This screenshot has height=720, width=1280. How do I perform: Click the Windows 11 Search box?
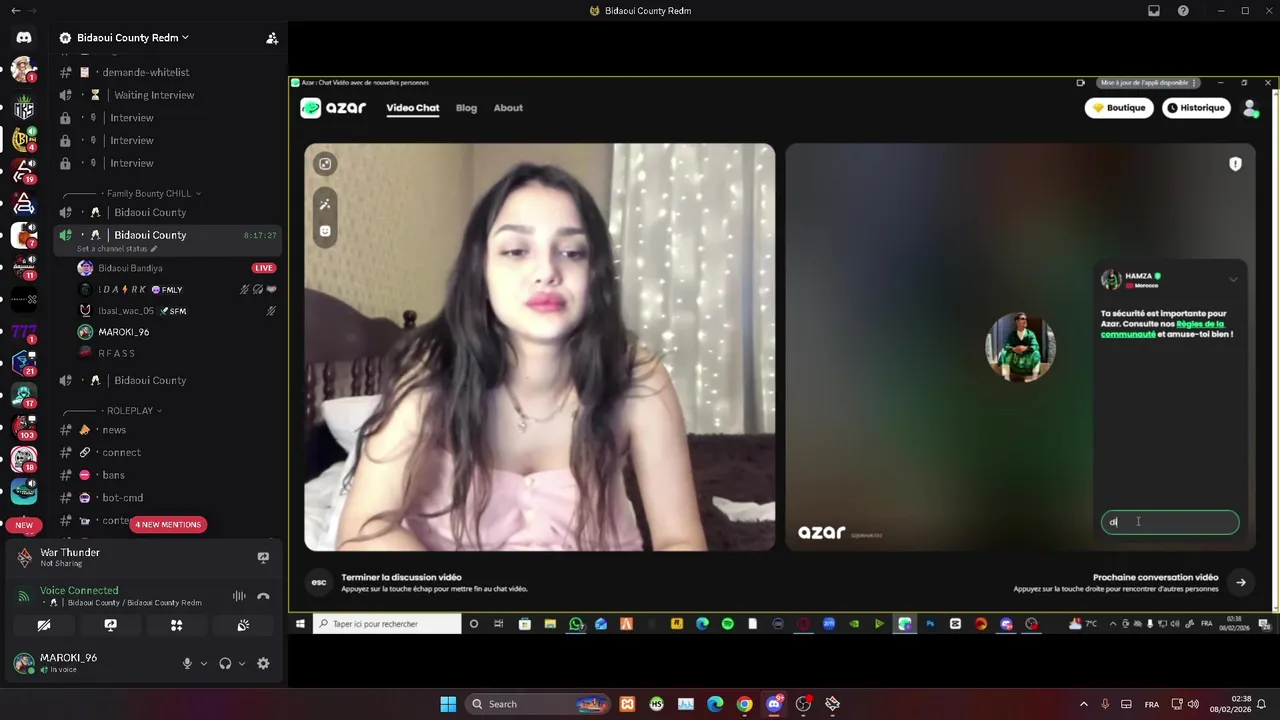point(540,704)
